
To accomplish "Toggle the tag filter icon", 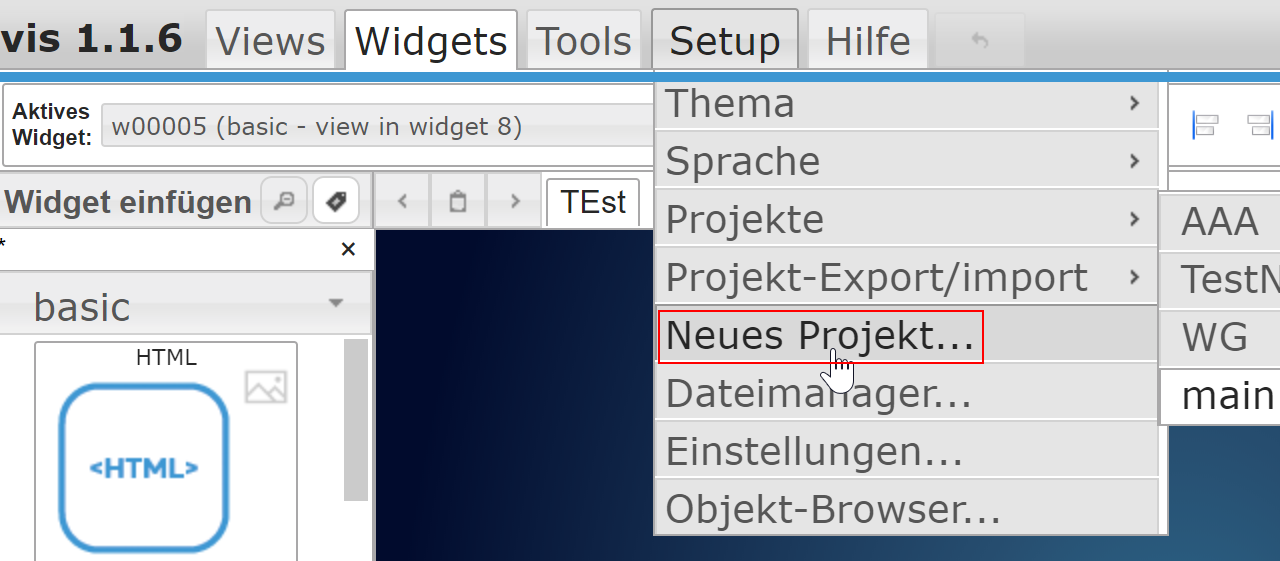I will 336,202.
